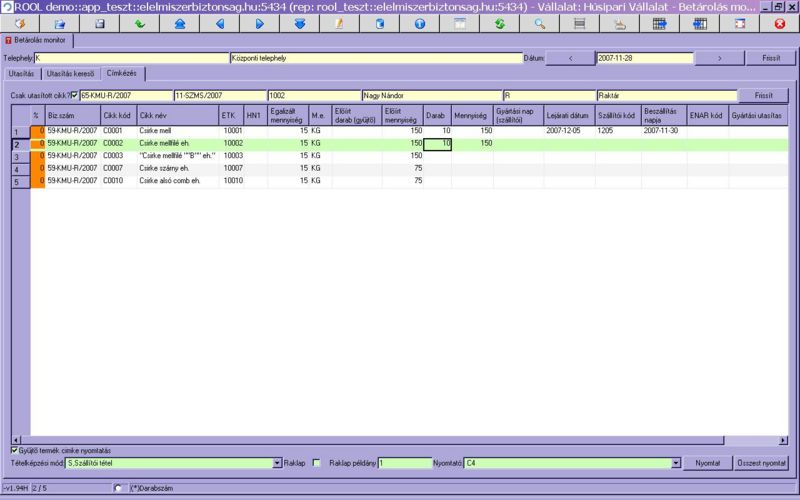The width and height of the screenshot is (800, 500).
Task: Click the blue left arrow toolbar icon
Action: point(220,23)
